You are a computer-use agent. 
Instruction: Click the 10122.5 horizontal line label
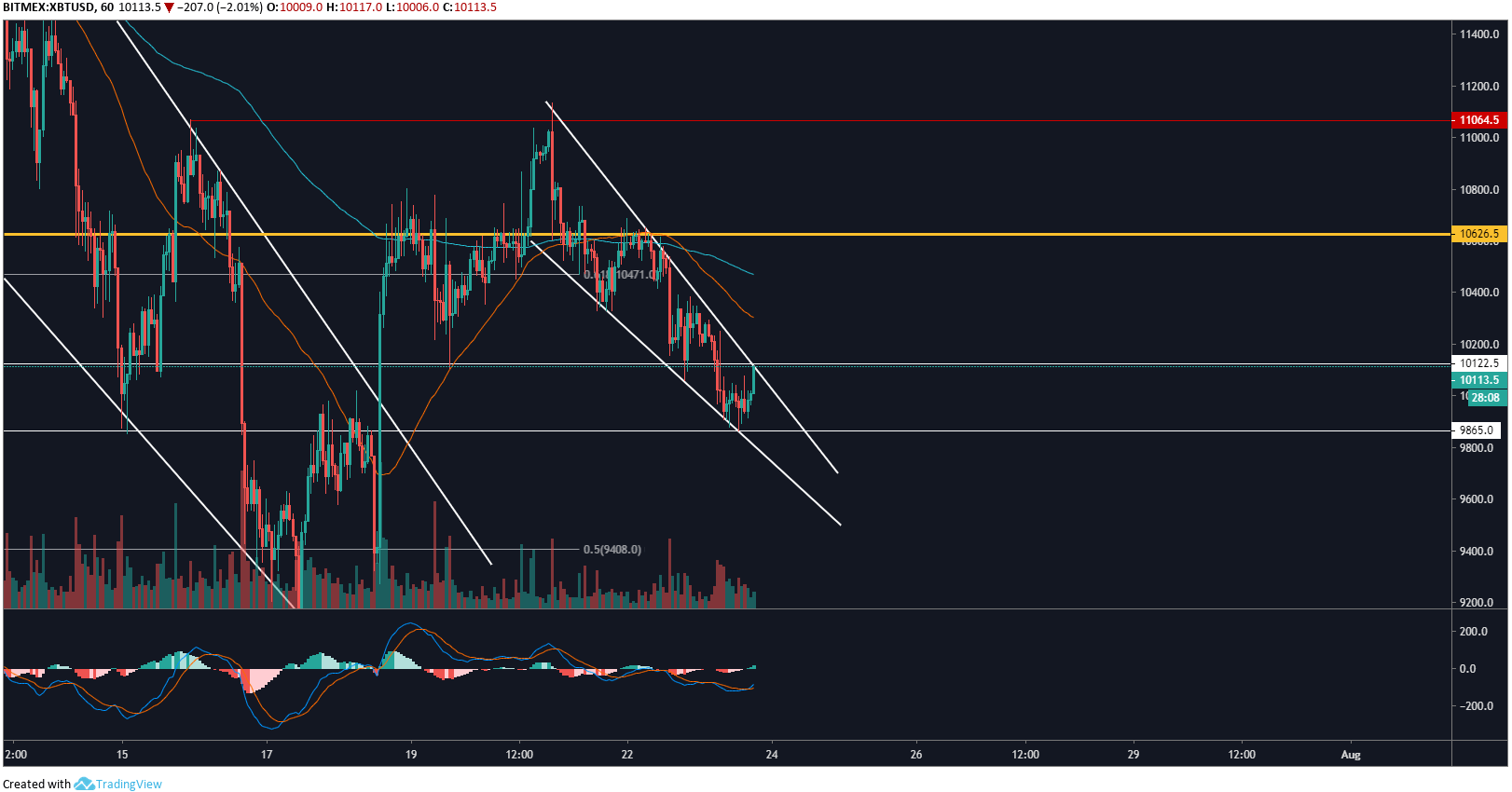1479,363
